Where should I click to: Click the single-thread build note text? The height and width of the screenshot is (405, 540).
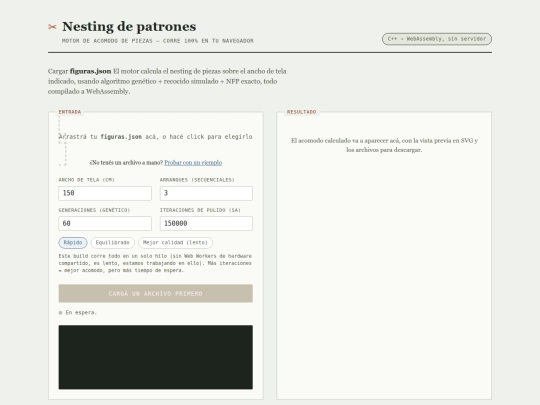(x=155, y=263)
